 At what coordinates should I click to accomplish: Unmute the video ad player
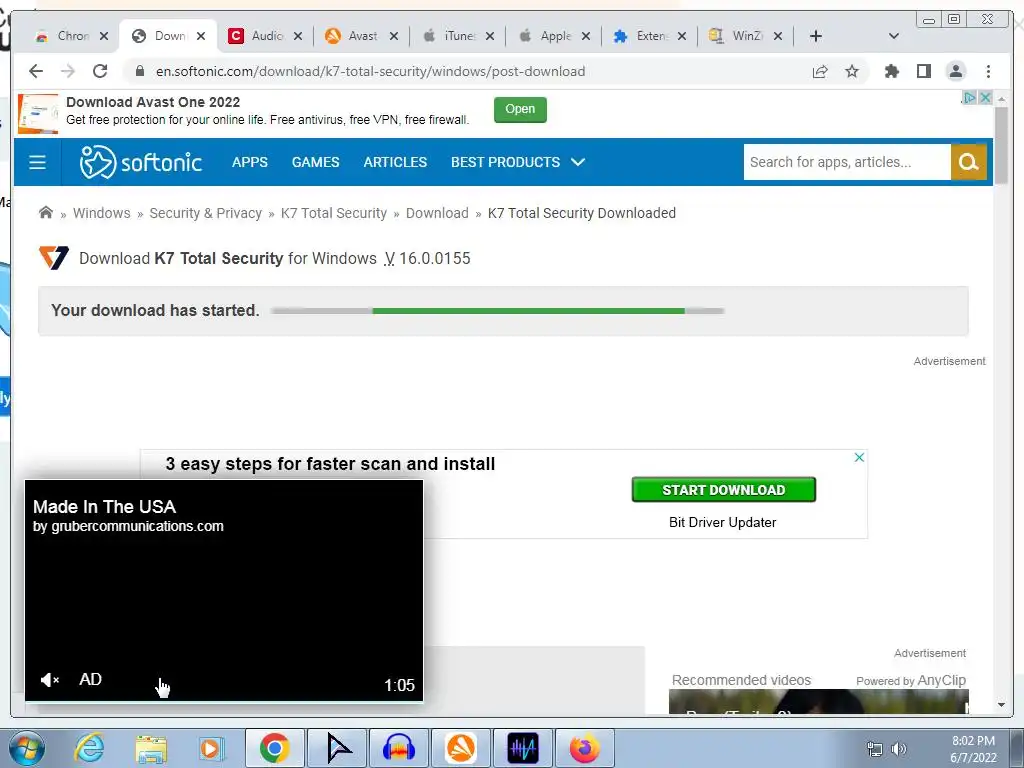tap(50, 680)
